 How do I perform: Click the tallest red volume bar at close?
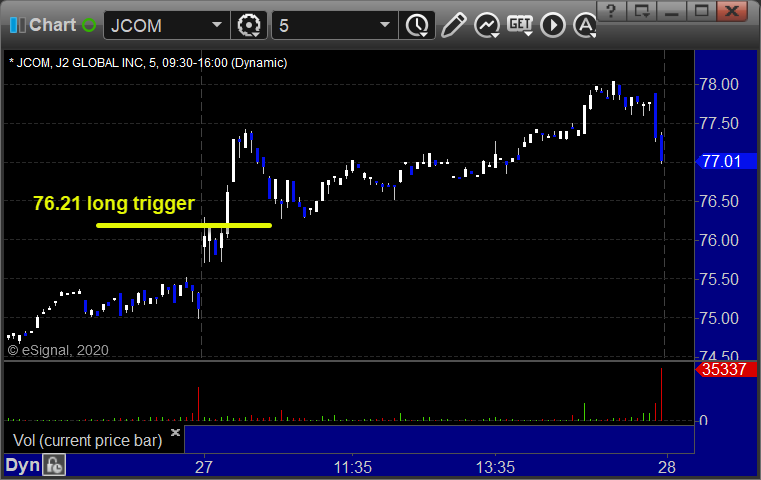click(x=661, y=394)
